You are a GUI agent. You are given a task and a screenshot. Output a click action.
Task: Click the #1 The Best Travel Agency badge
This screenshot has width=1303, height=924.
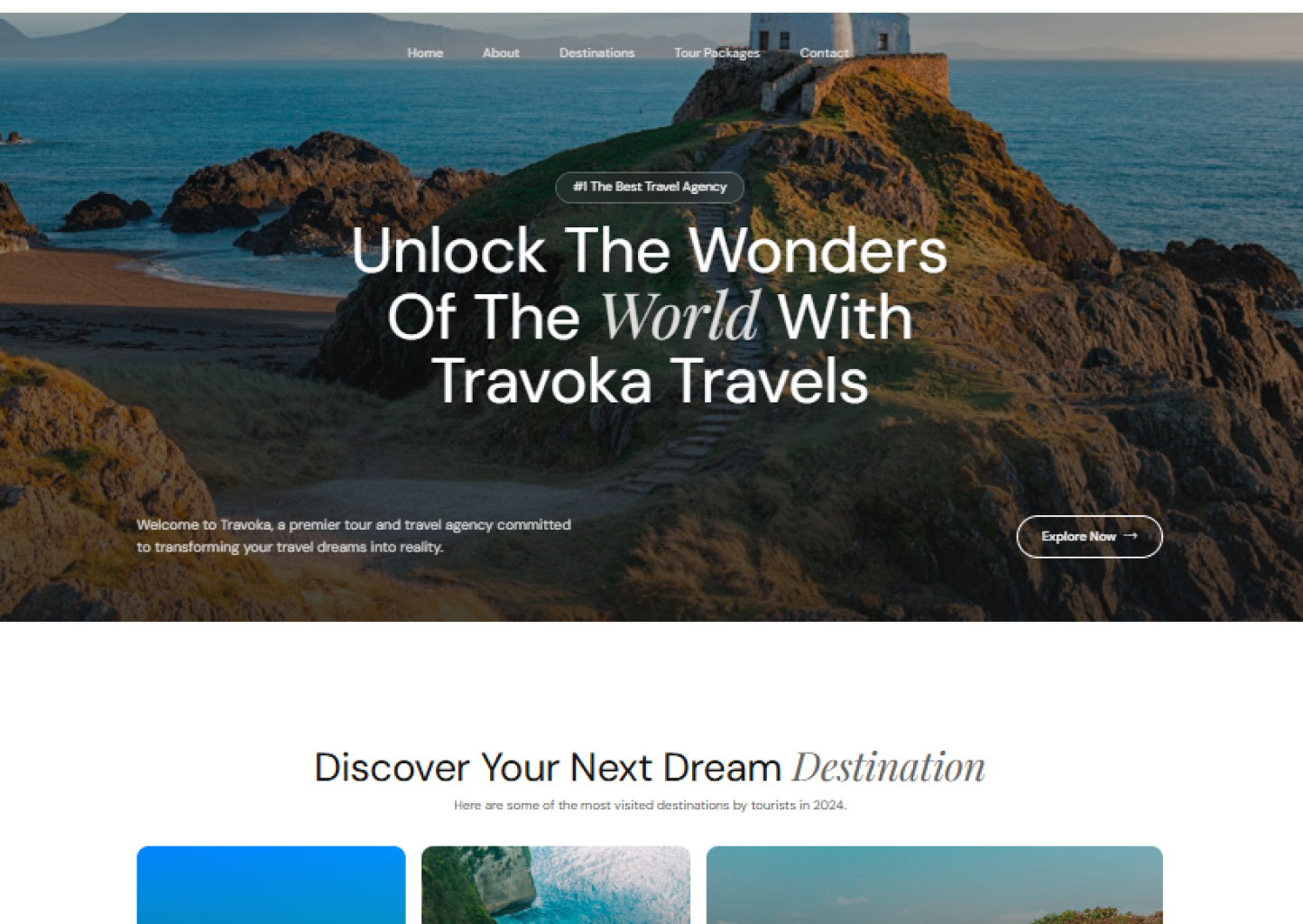(650, 187)
